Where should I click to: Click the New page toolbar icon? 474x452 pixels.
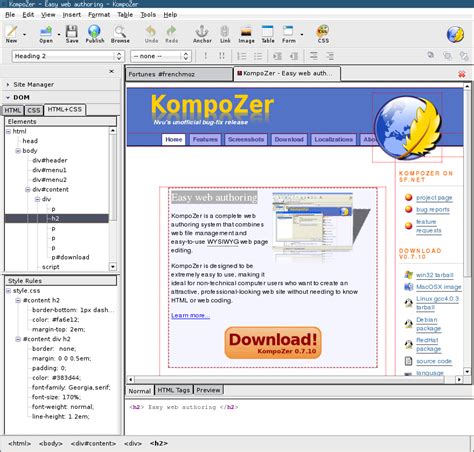[x=12, y=34]
